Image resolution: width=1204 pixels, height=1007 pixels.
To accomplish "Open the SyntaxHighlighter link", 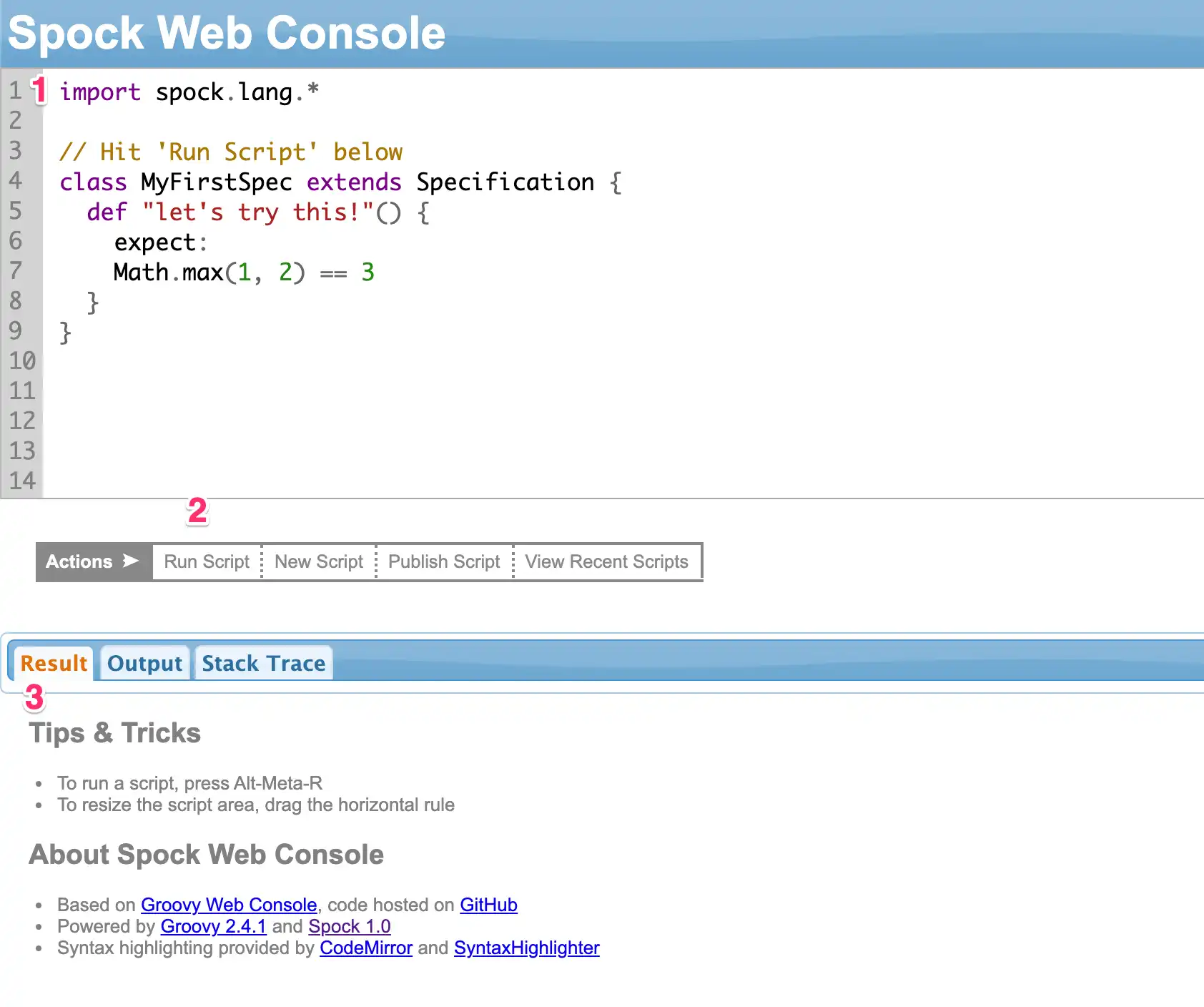I will 526,948.
